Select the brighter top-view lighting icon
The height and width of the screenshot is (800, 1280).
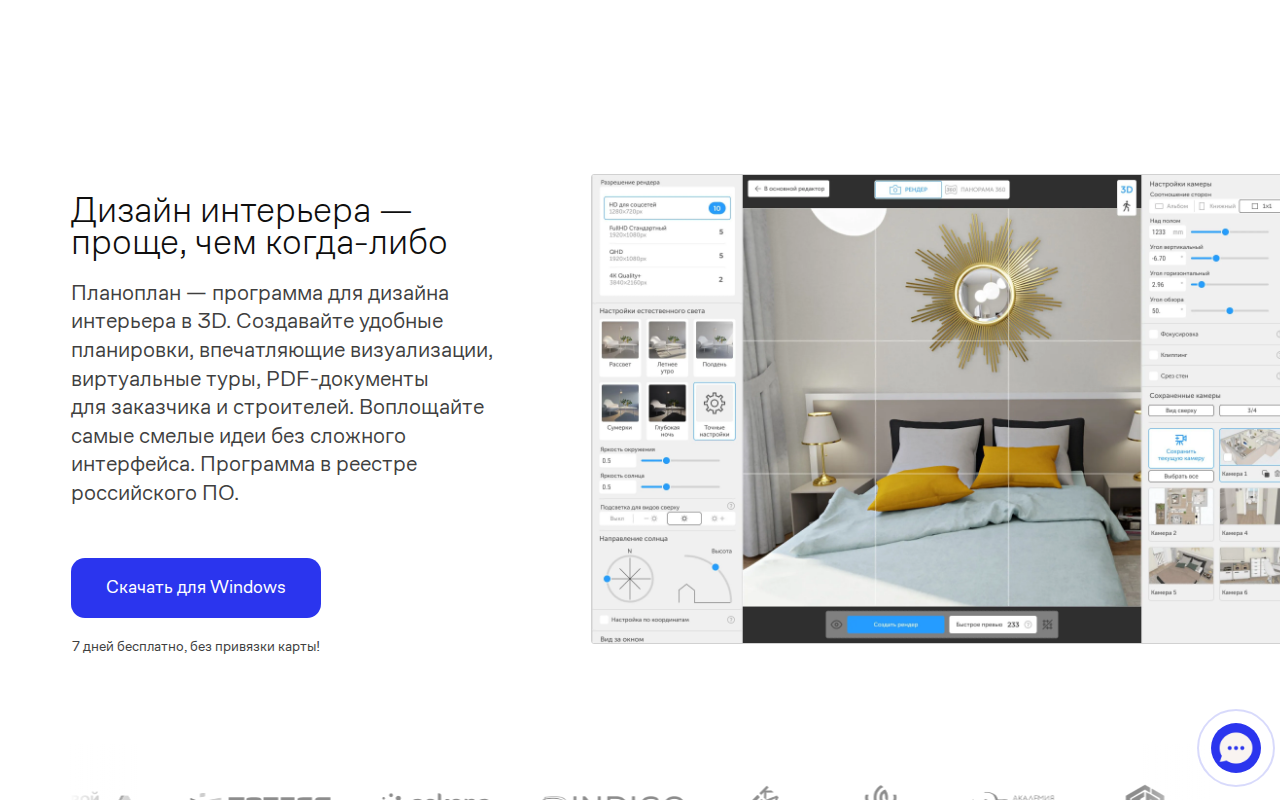tap(718, 519)
